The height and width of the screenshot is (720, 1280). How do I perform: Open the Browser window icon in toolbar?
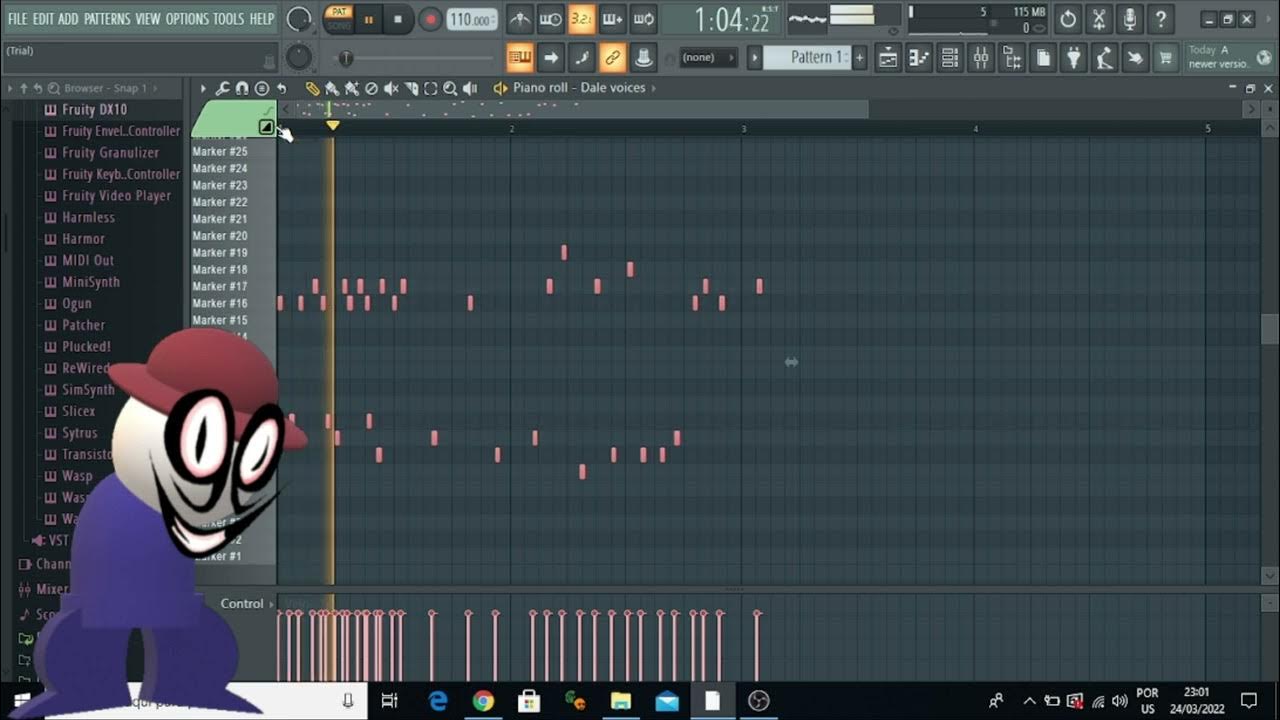pos(1012,58)
